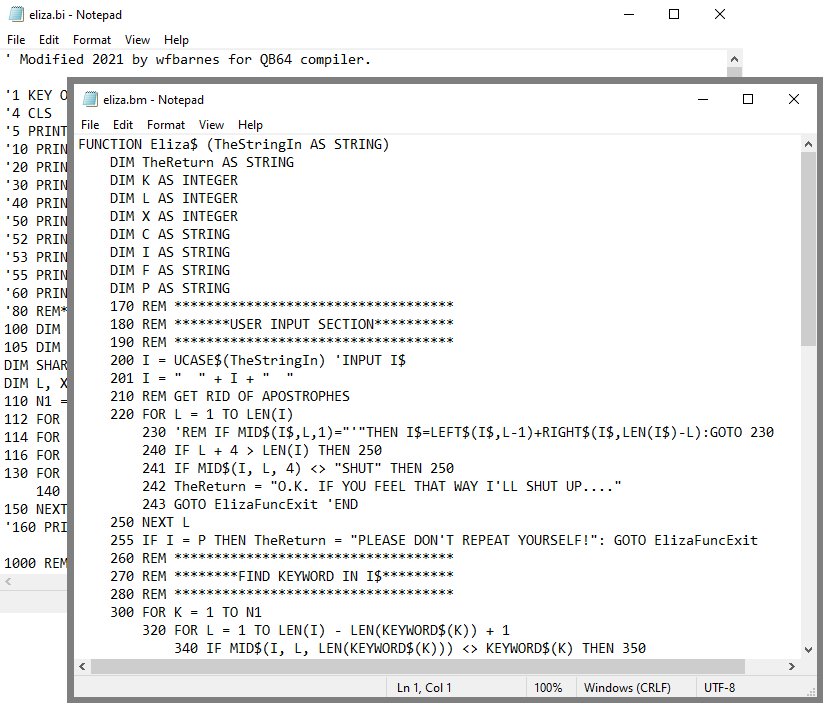Click the vertical scrollbar thumb in eliza.bm

coord(808,250)
